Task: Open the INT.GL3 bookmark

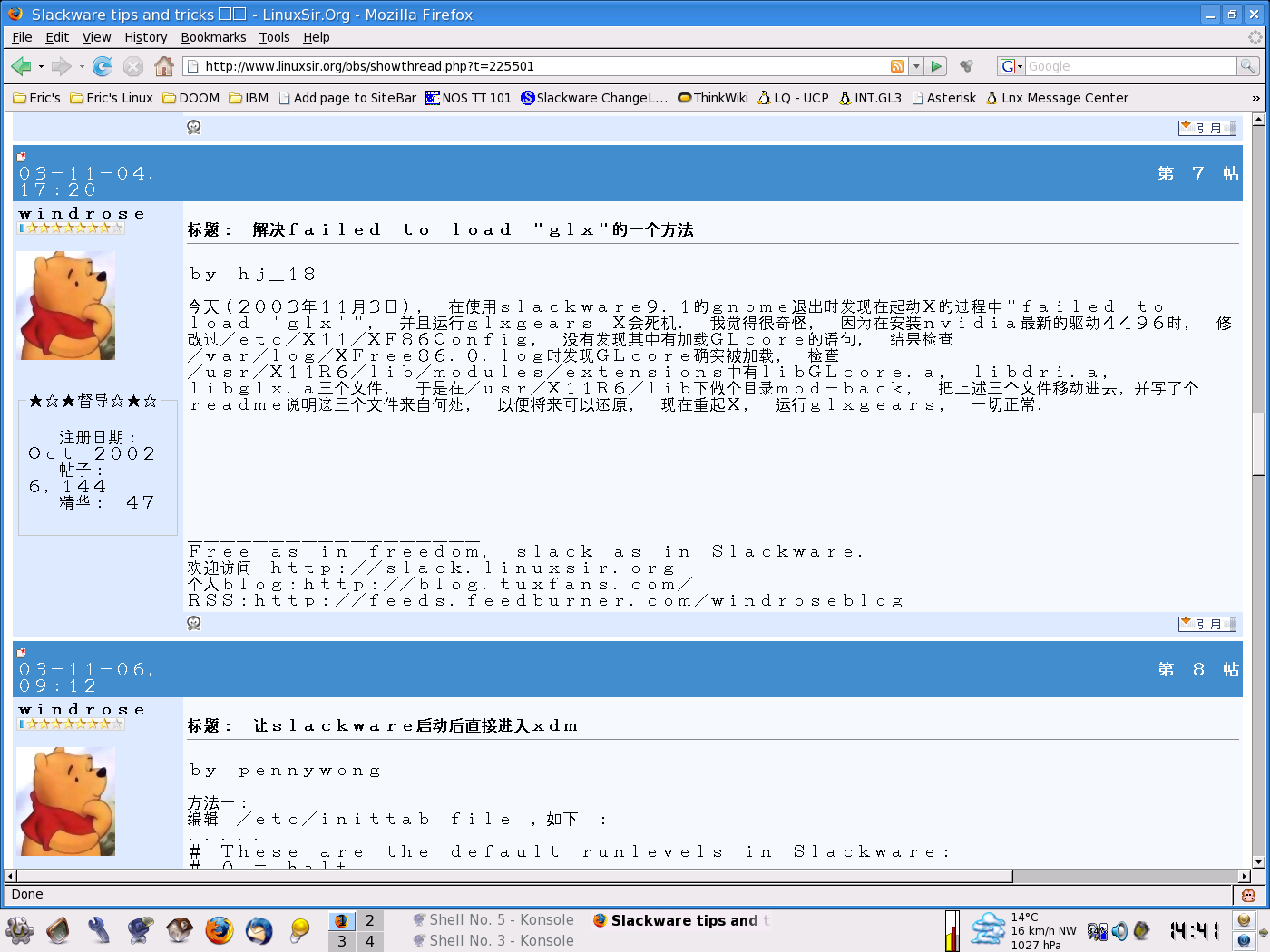Action: click(x=870, y=98)
